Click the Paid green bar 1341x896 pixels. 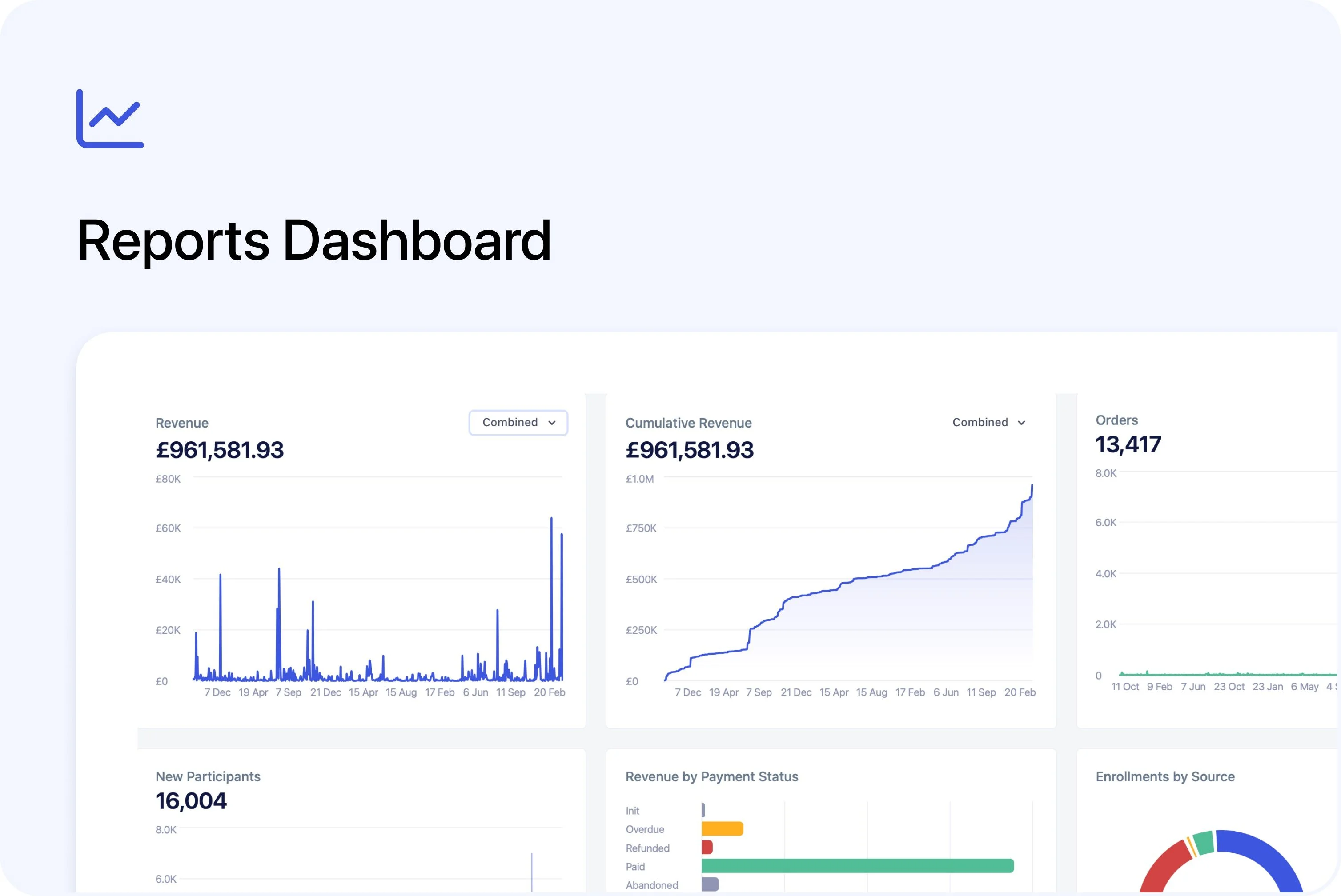coord(857,866)
